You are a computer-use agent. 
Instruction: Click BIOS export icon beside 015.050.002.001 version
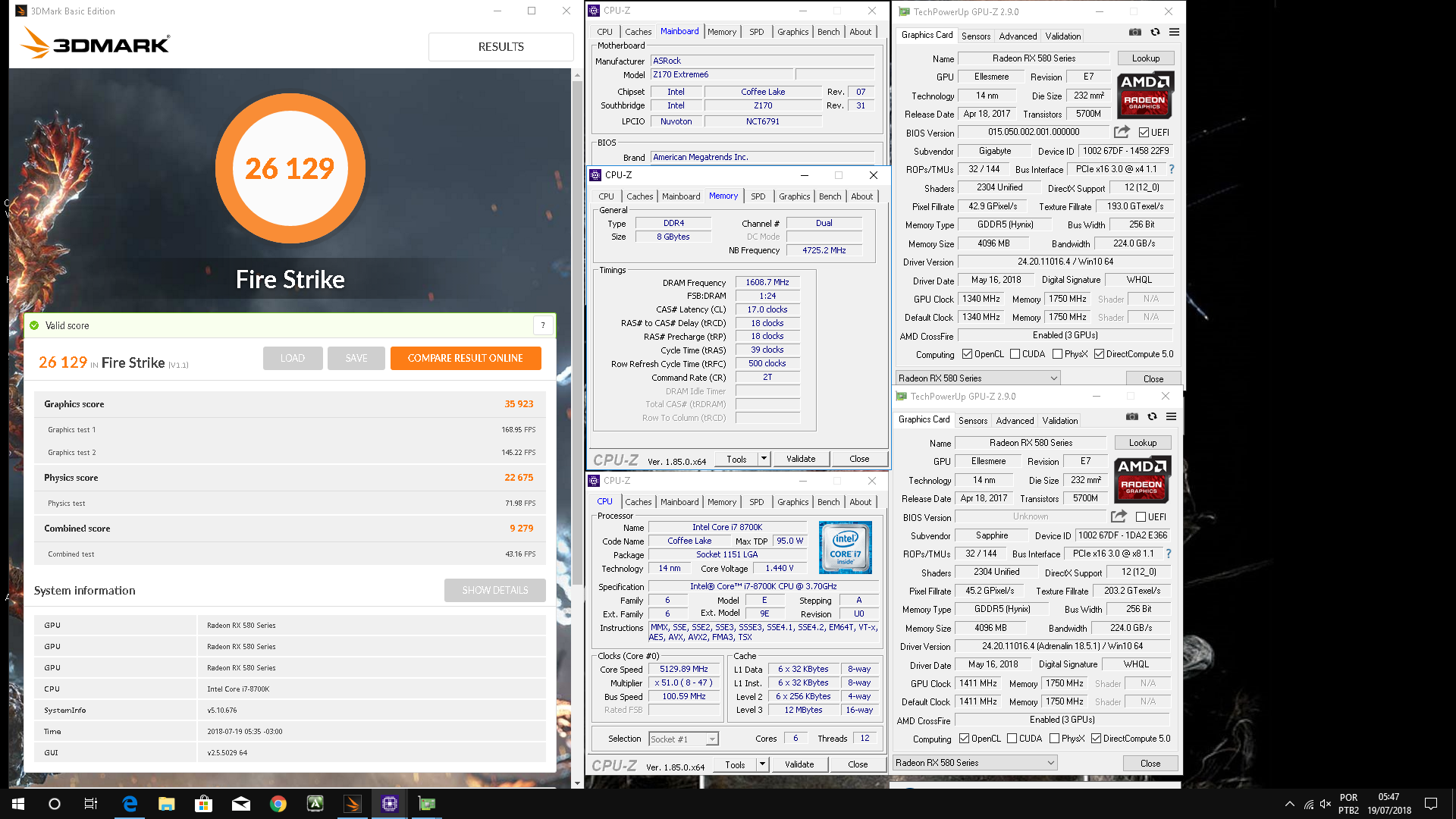(1122, 132)
